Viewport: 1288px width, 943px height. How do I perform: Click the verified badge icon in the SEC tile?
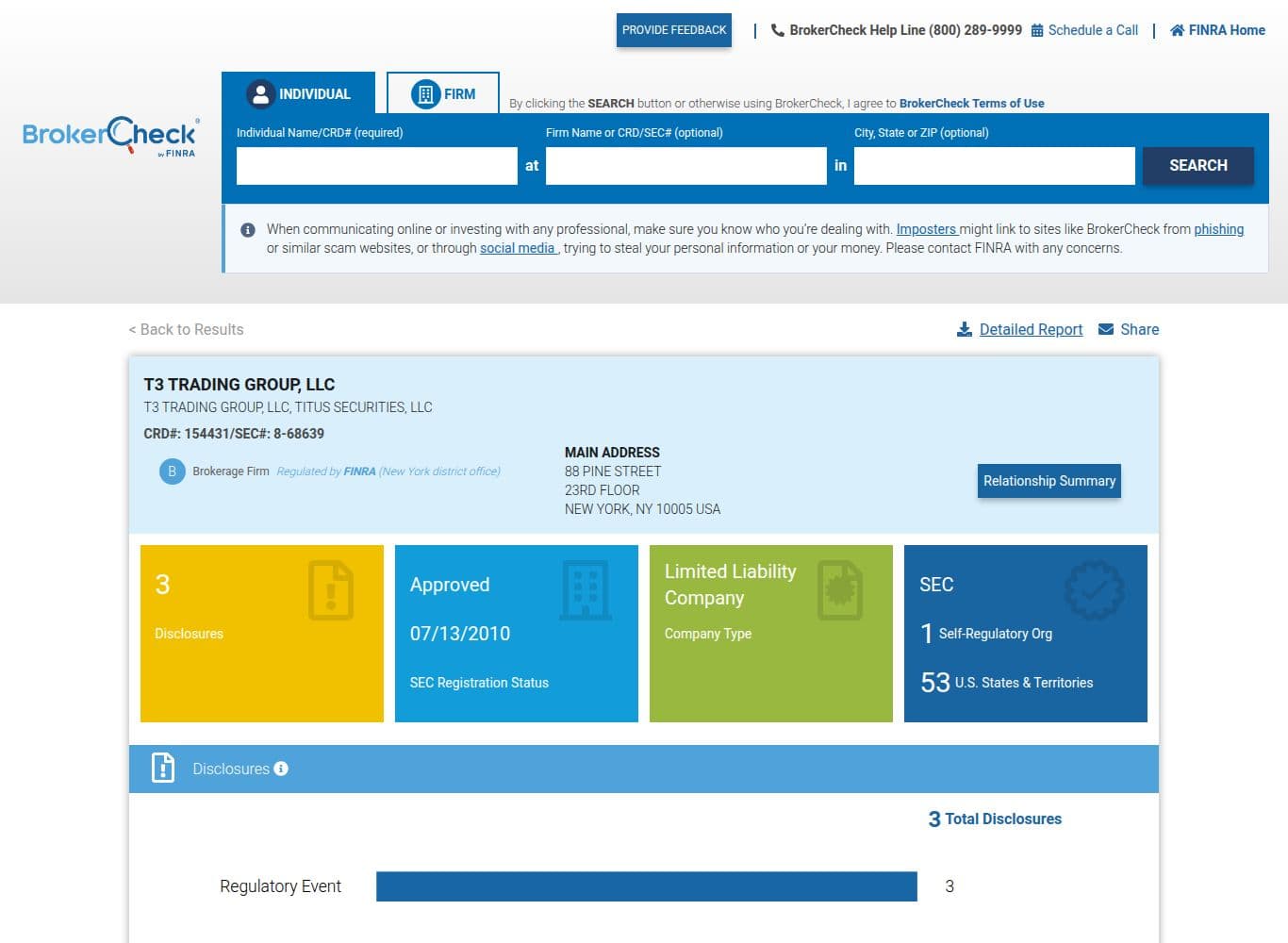click(x=1095, y=590)
